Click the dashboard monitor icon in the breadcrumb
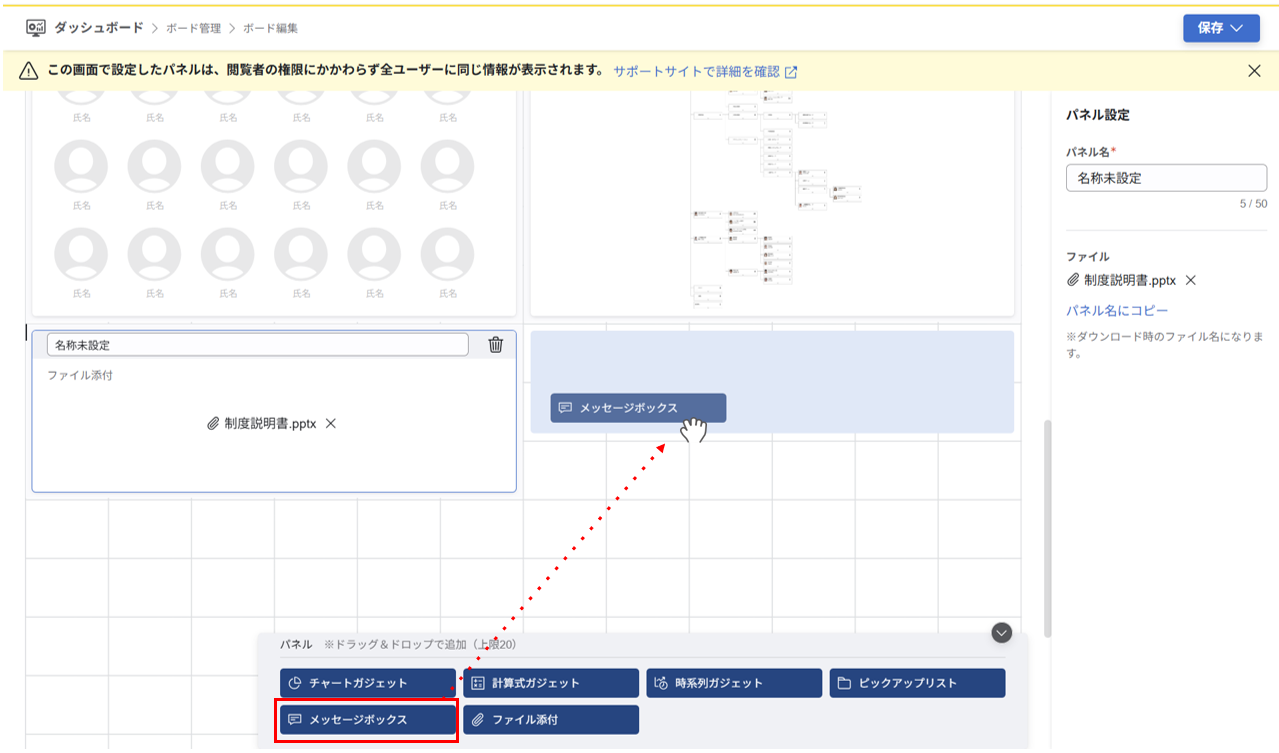1279x753 pixels. click(x=33, y=26)
